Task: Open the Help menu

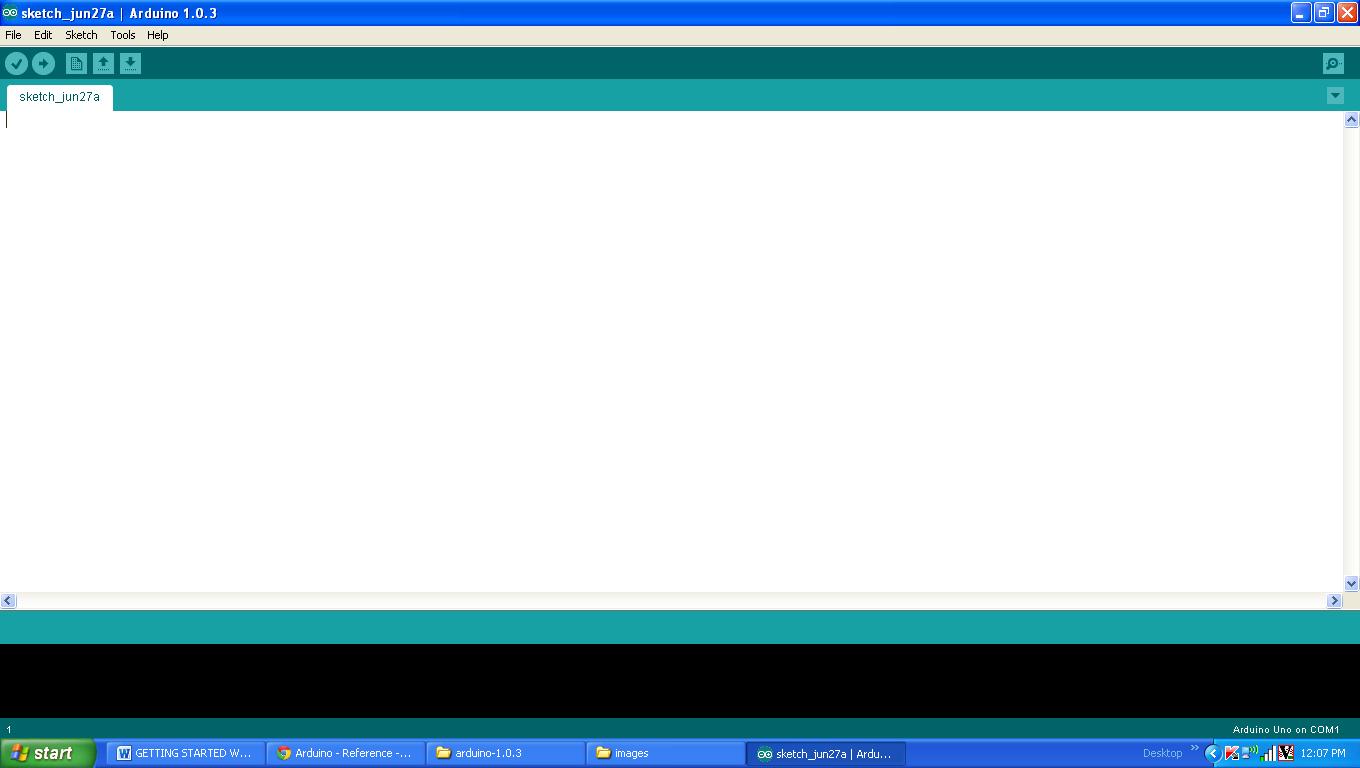Action: 158,35
